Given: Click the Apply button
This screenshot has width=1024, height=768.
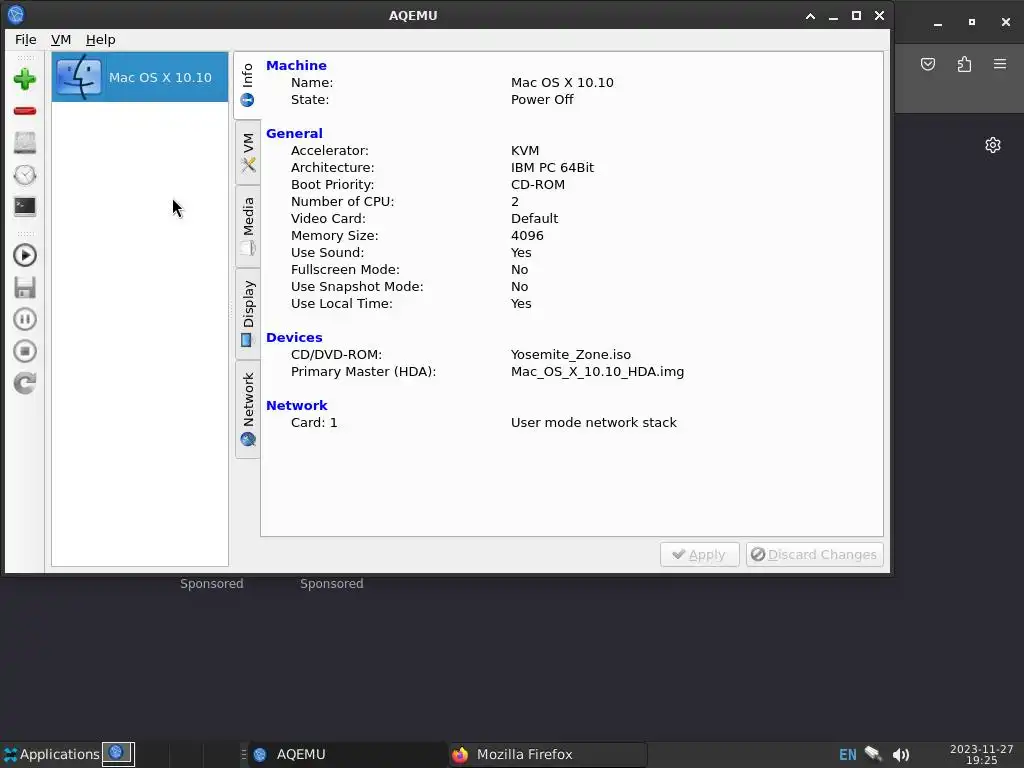Looking at the screenshot, I should (699, 554).
